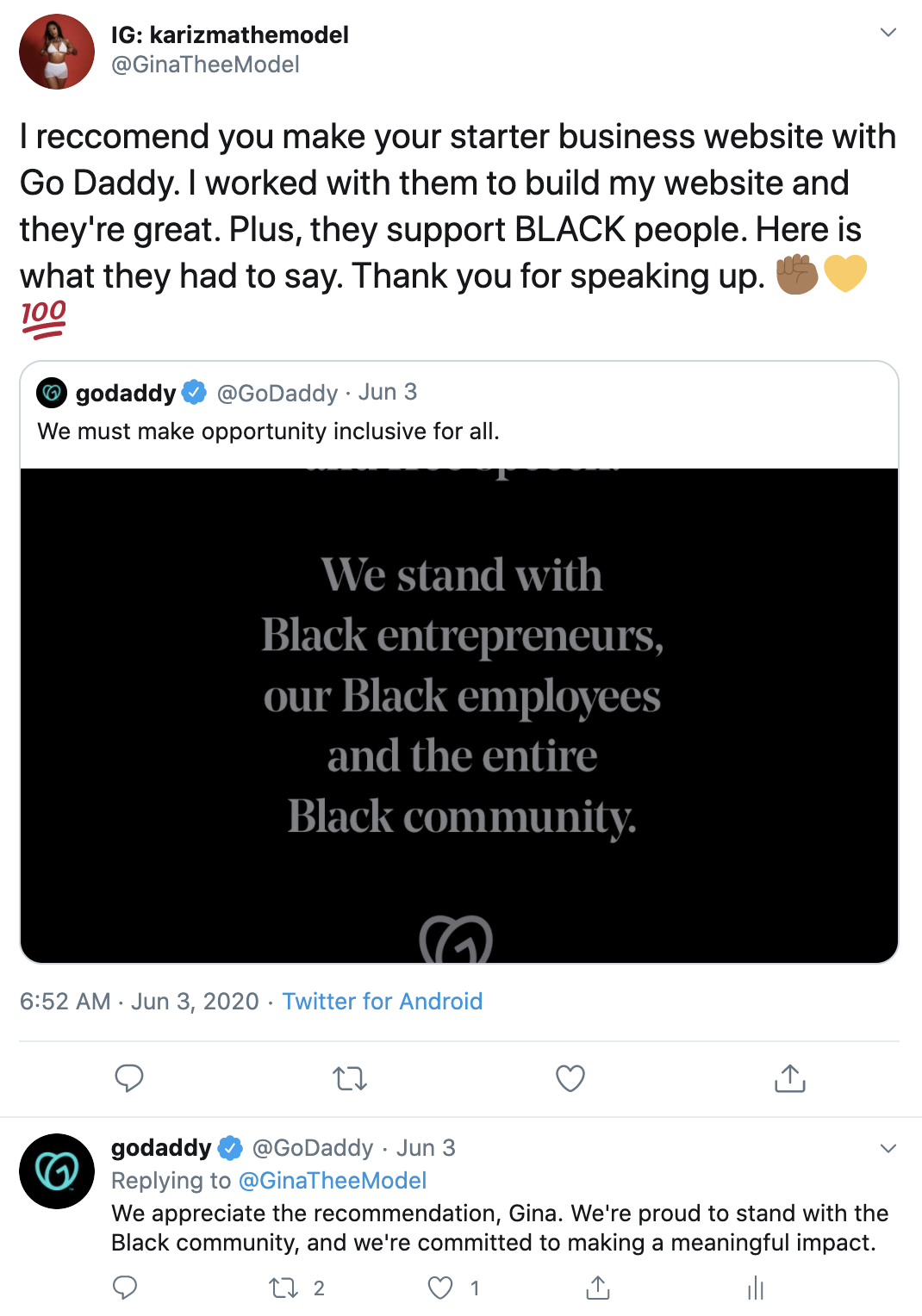The height and width of the screenshot is (1316, 922).
Task: Expand options chevron on GoDaddy reply
Action: point(888,1148)
